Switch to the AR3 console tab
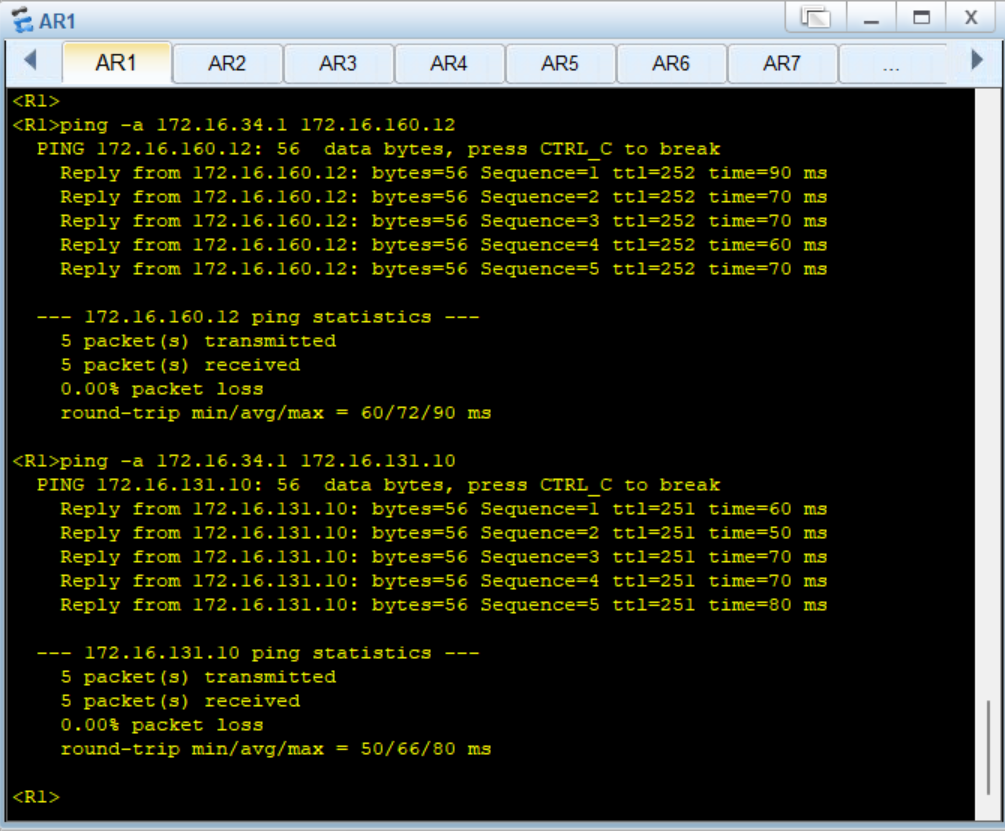 click(338, 61)
